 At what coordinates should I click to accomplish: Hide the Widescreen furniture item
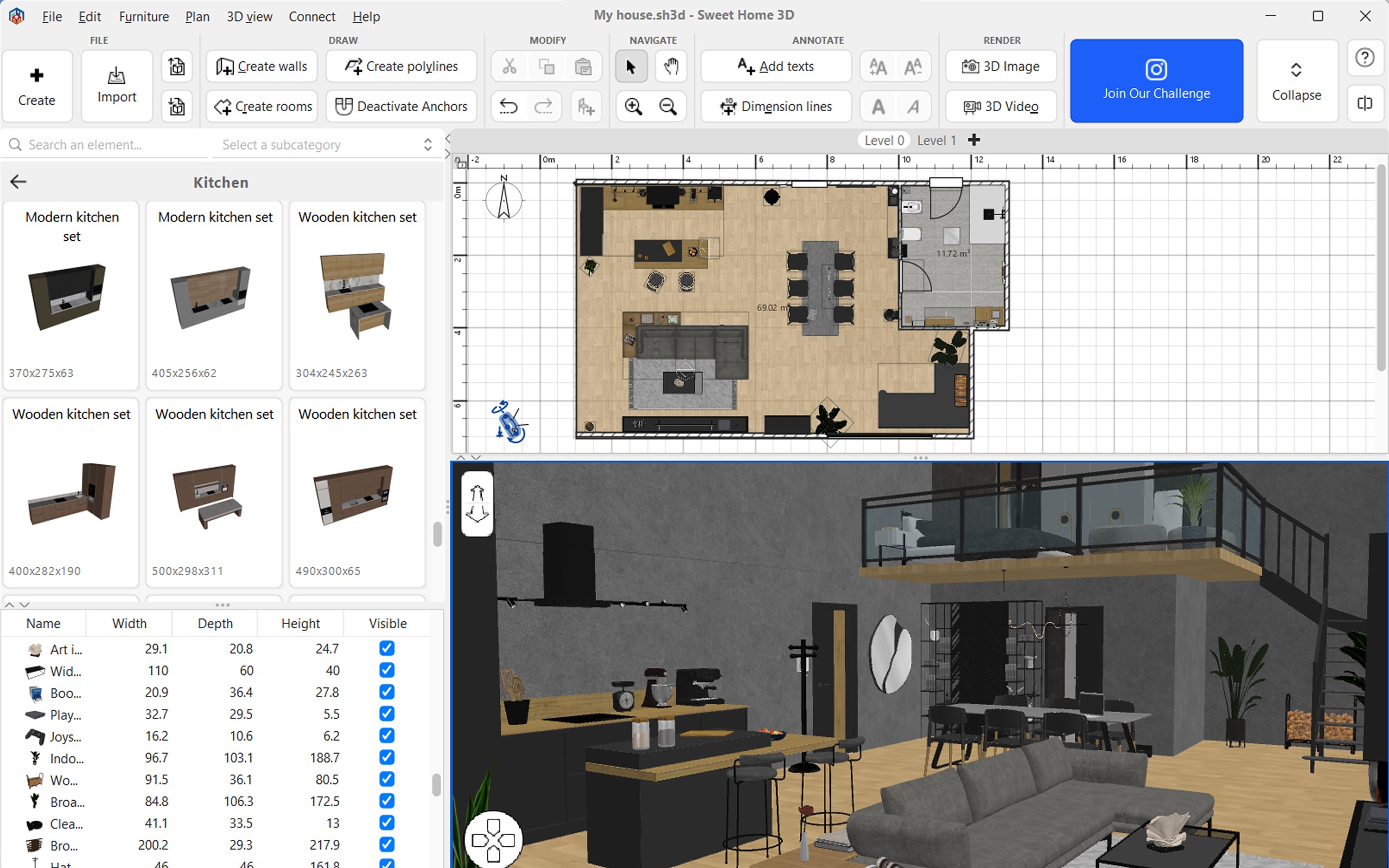(387, 670)
